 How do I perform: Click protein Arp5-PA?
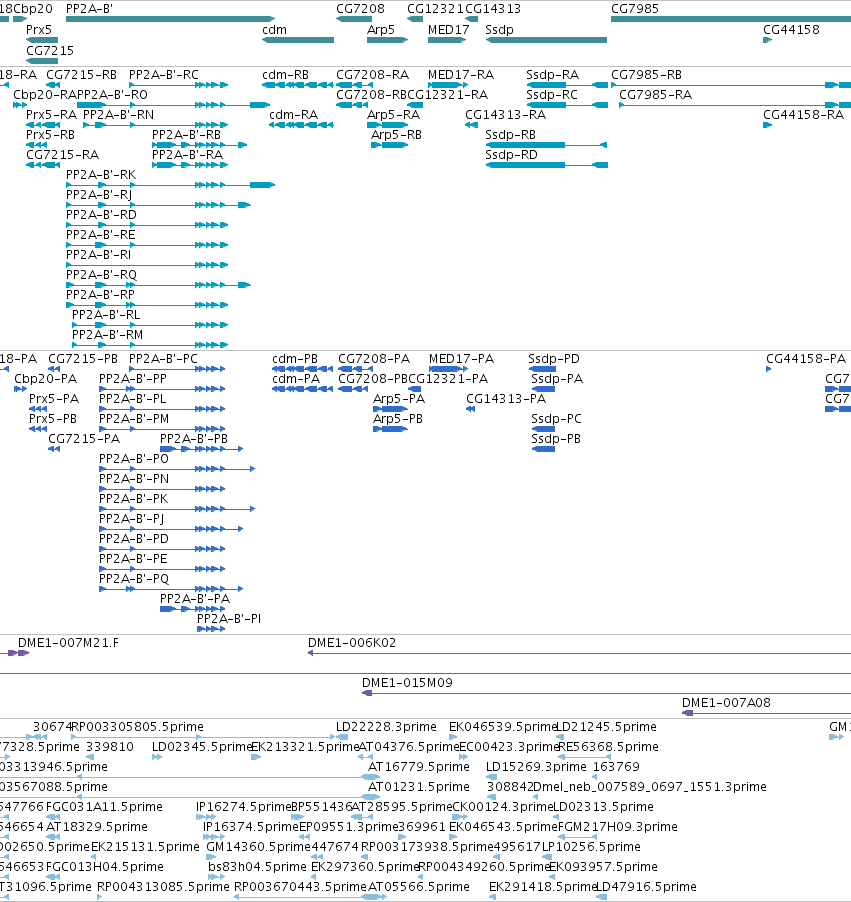tap(391, 409)
